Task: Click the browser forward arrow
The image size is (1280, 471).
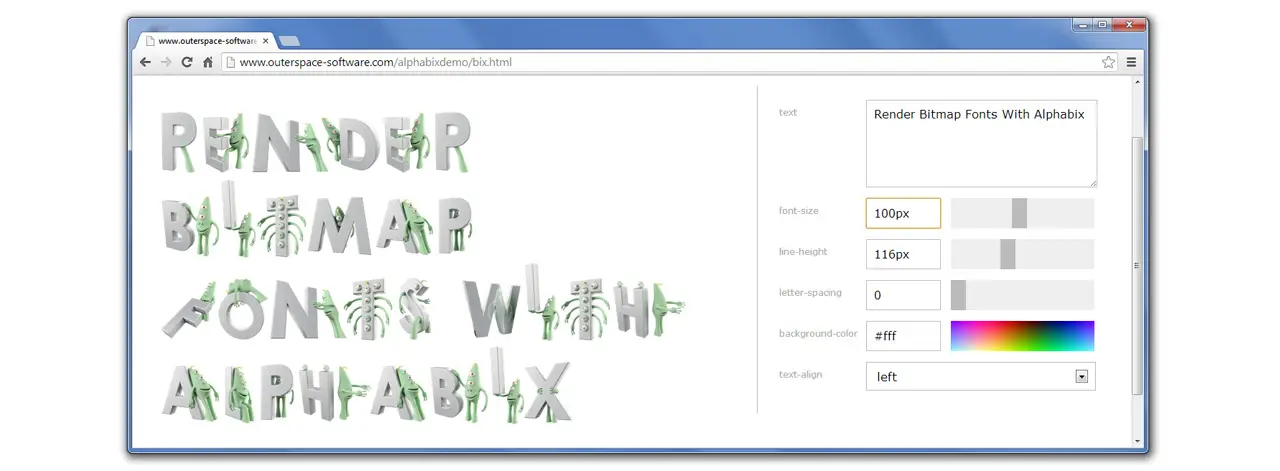Action: 166,62
